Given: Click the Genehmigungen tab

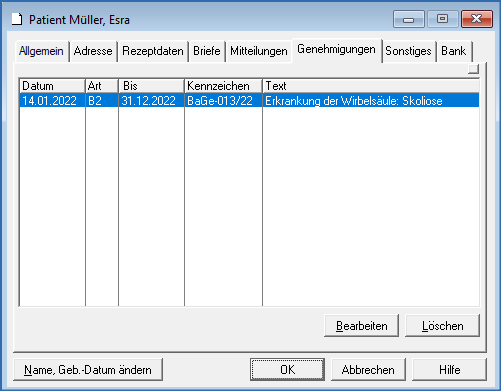Looking at the screenshot, I should click(336, 50).
